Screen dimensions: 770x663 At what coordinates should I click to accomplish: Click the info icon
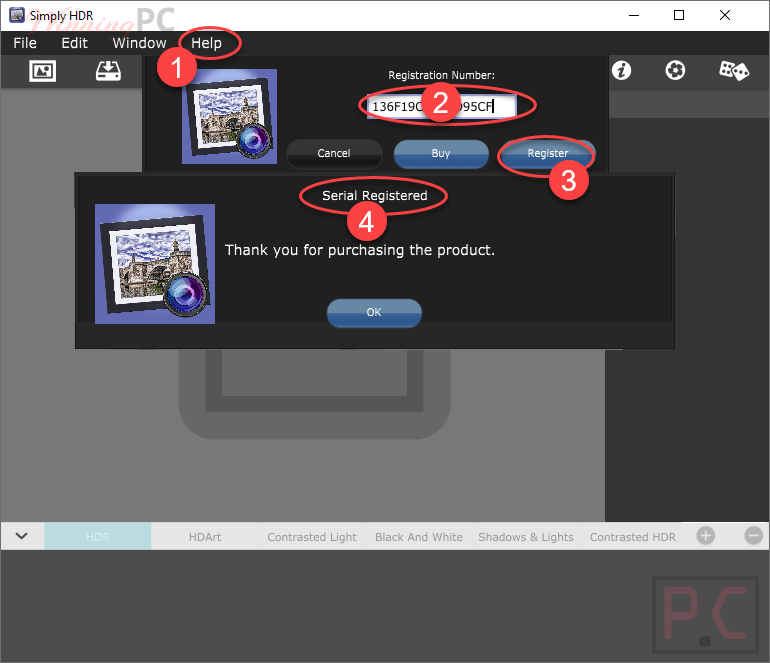coord(621,70)
